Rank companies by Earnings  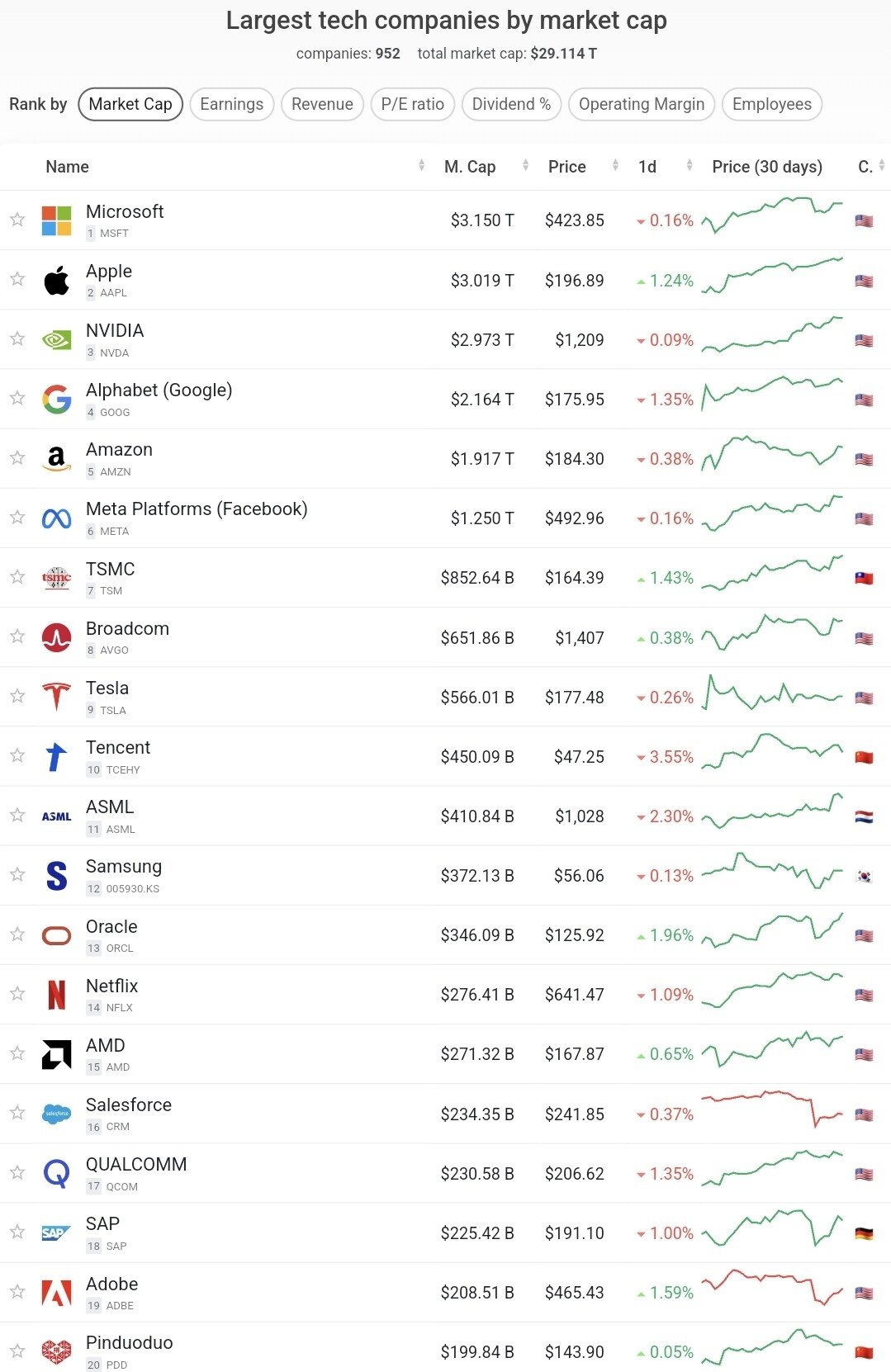pos(231,104)
